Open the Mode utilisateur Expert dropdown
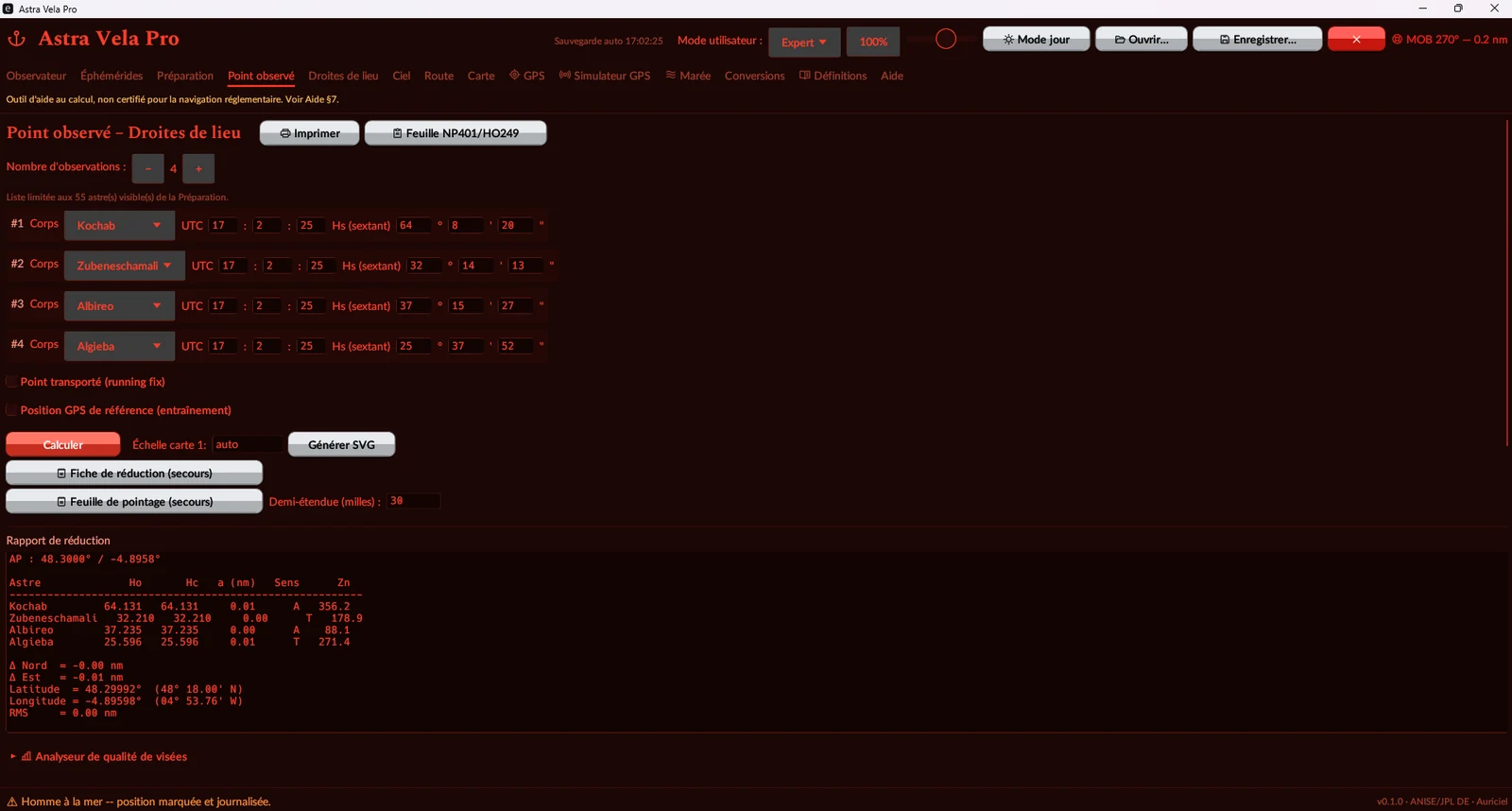 [x=804, y=42]
